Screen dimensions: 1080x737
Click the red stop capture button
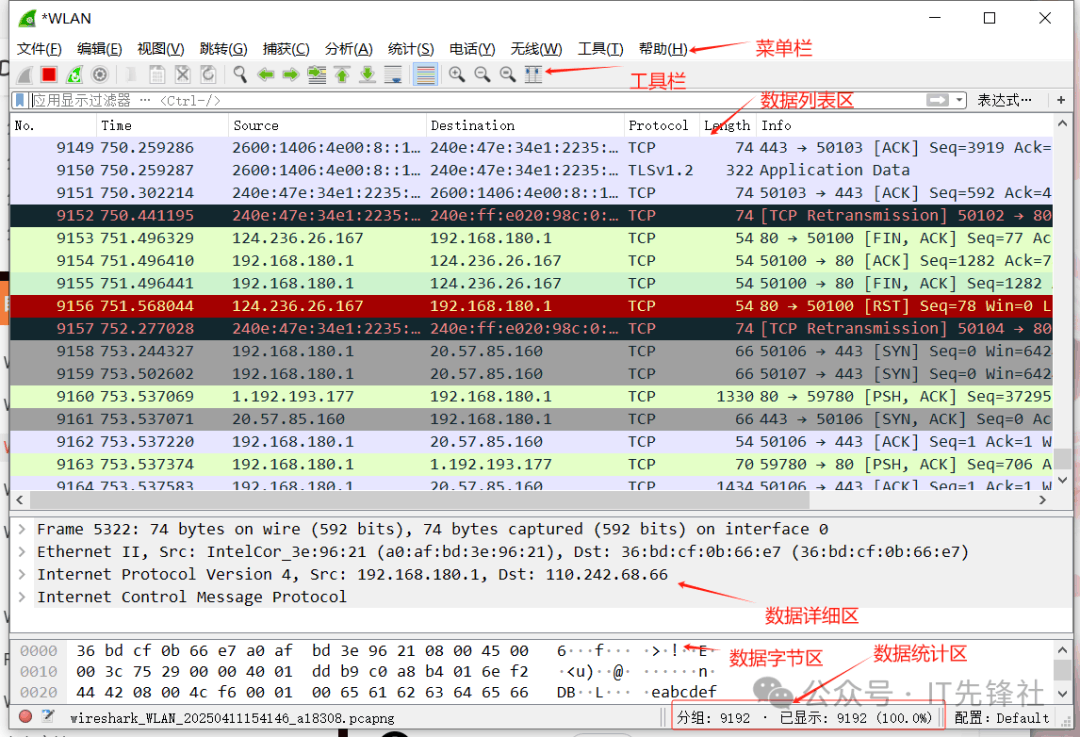pyautogui.click(x=48, y=75)
